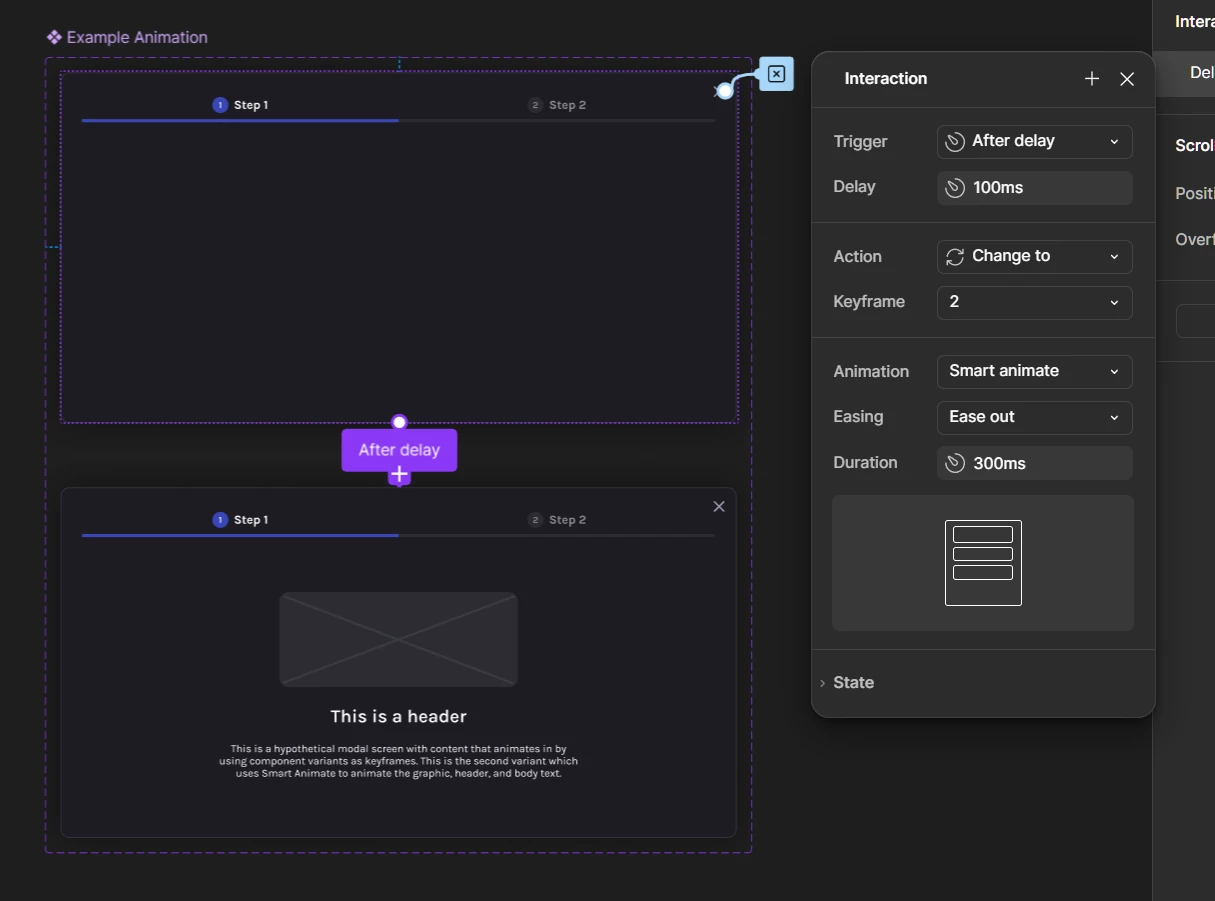Click the timer icon in Delay field
This screenshot has width=1215, height=901.
[955, 187]
